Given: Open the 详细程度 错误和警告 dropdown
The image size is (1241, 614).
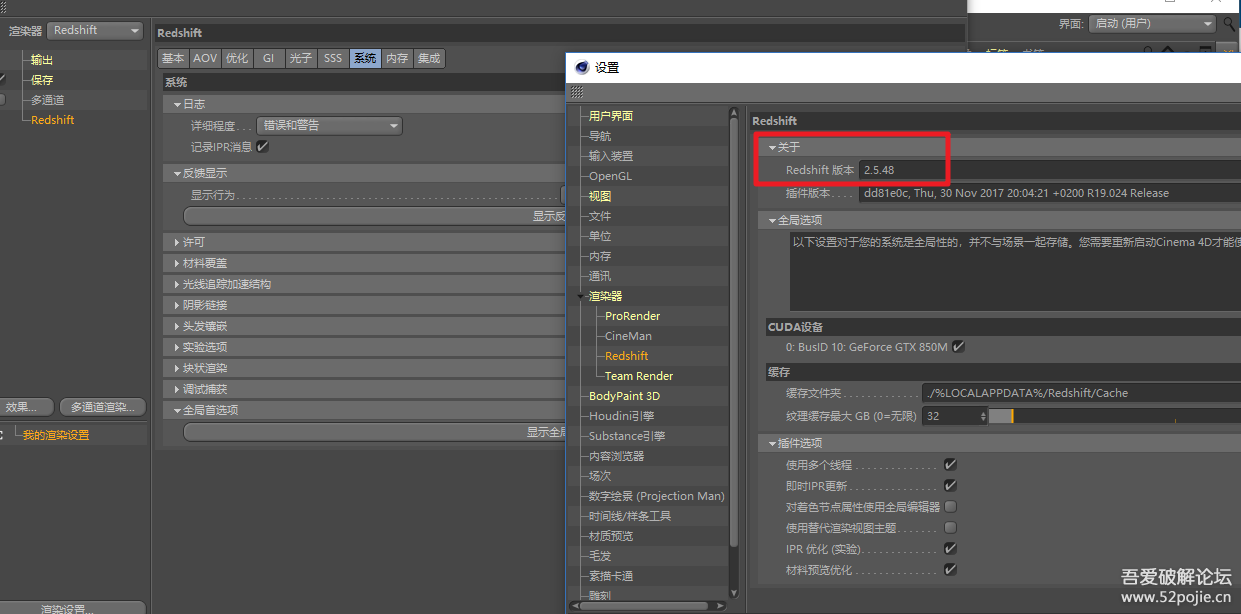Looking at the screenshot, I should 329,126.
